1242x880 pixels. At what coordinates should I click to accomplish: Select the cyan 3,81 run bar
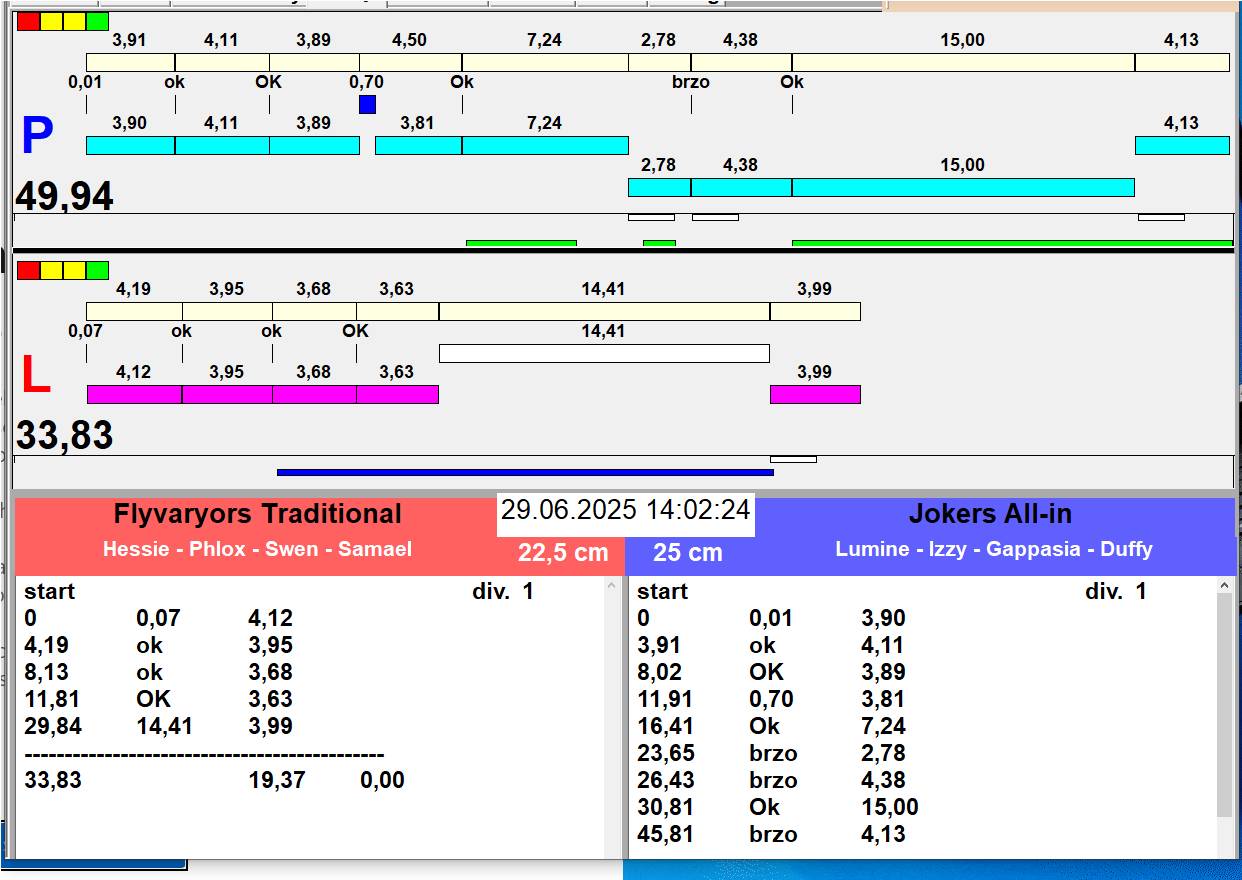point(418,145)
